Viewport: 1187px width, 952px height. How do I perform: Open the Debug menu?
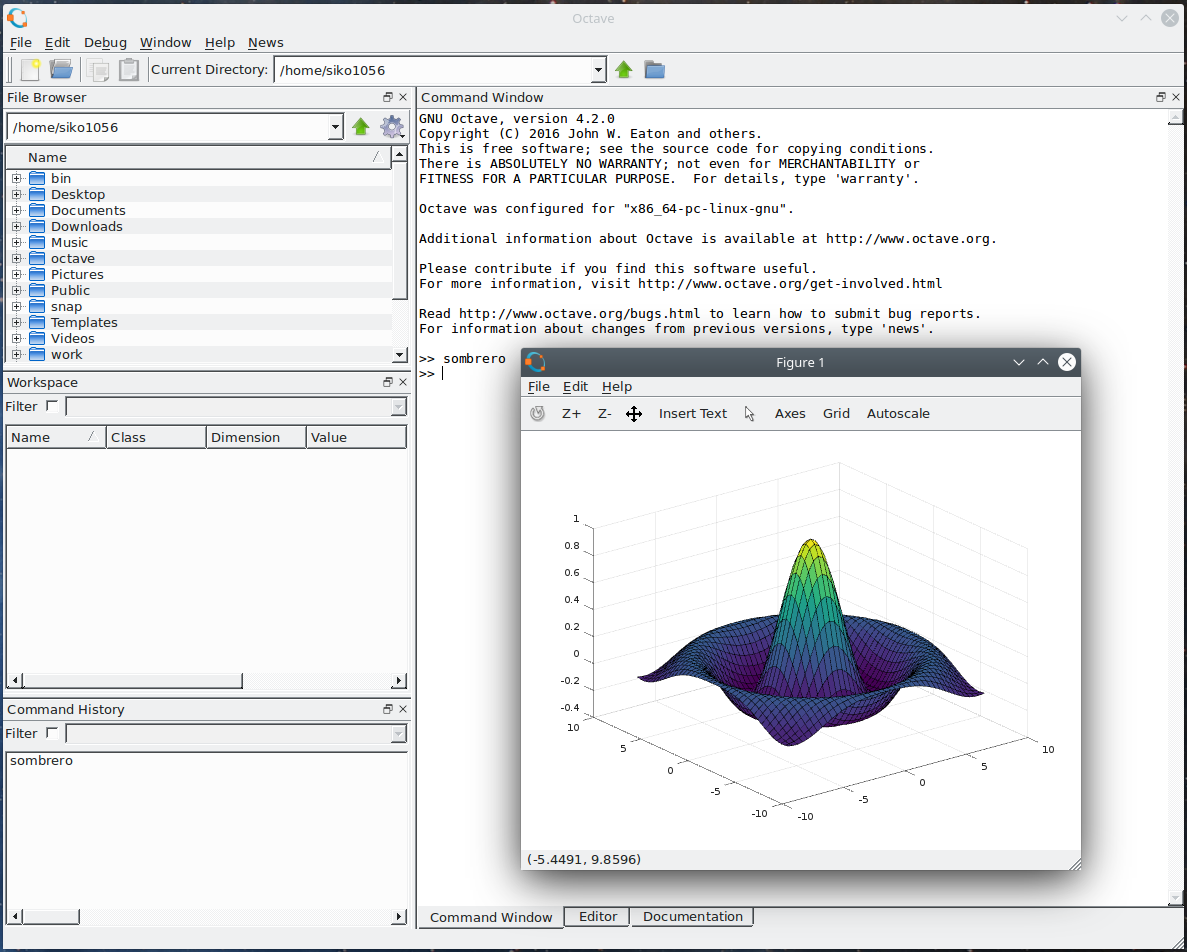(105, 42)
